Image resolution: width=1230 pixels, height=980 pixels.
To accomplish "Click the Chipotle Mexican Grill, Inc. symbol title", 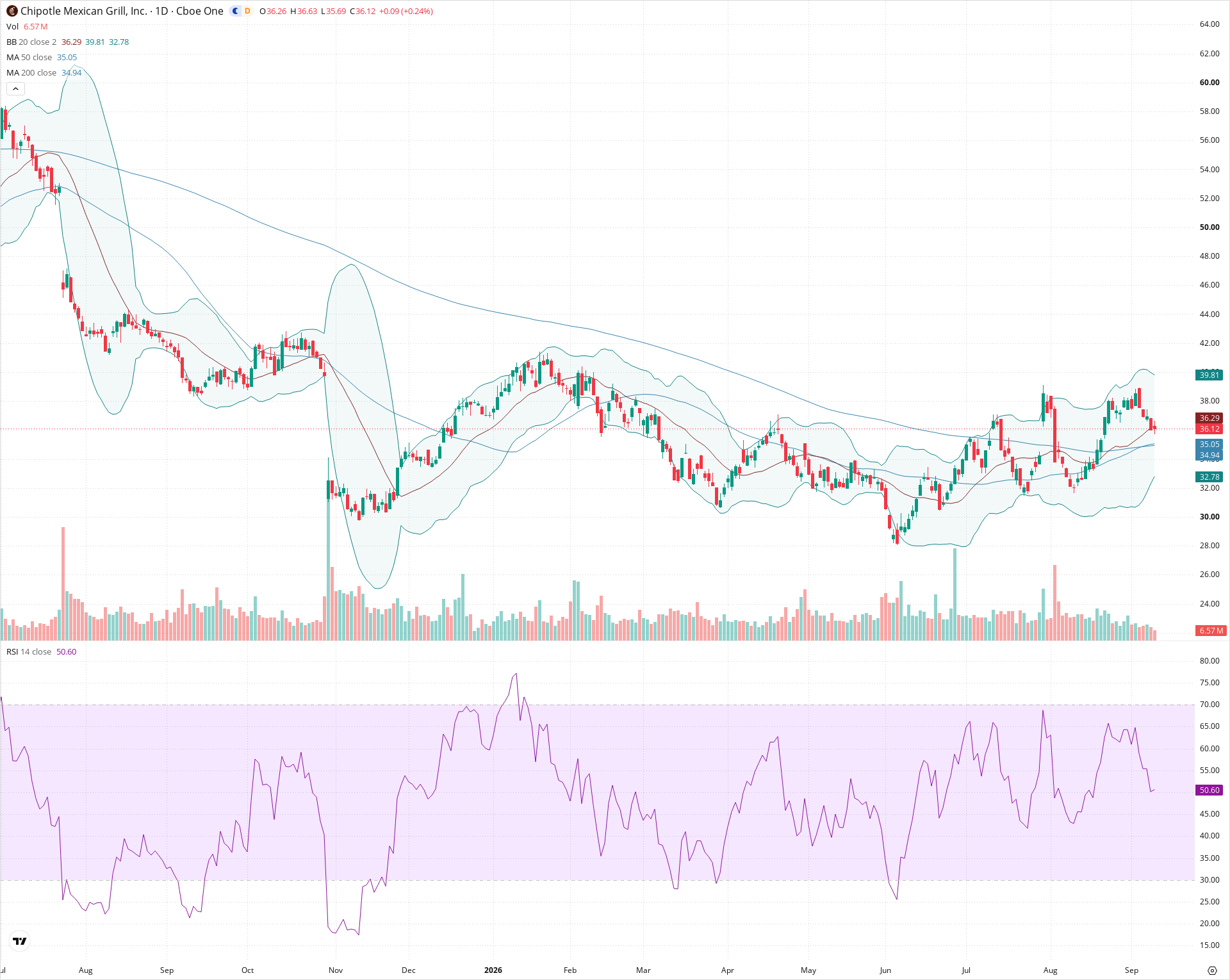I will pos(84,11).
